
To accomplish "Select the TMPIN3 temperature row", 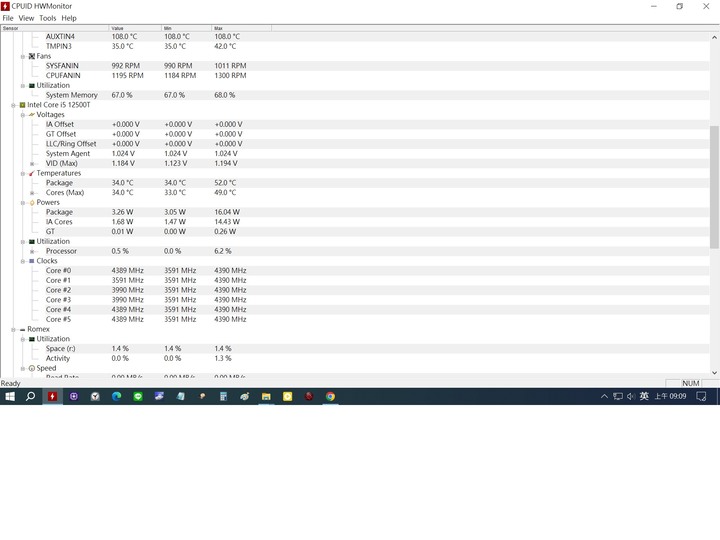I will [x=355, y=46].
